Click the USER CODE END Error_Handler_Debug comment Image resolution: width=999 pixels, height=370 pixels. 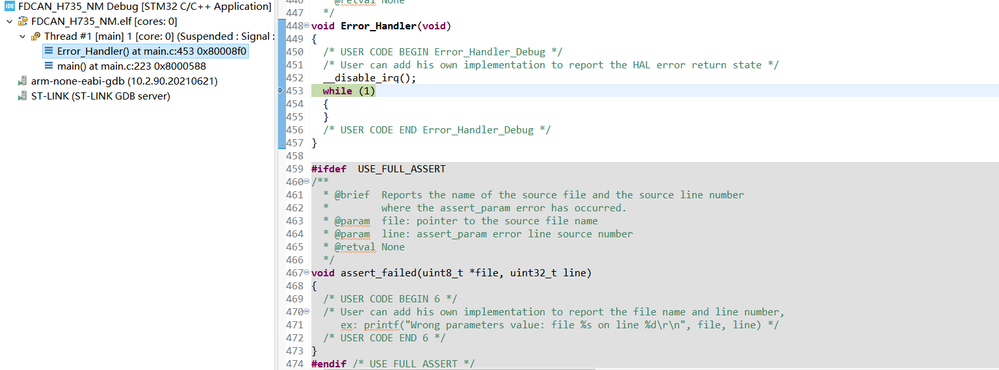coord(436,130)
